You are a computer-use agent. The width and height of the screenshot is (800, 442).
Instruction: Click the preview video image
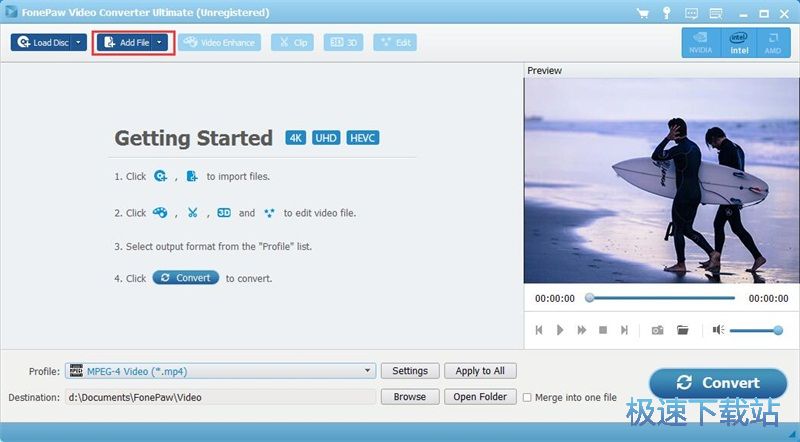coord(662,181)
